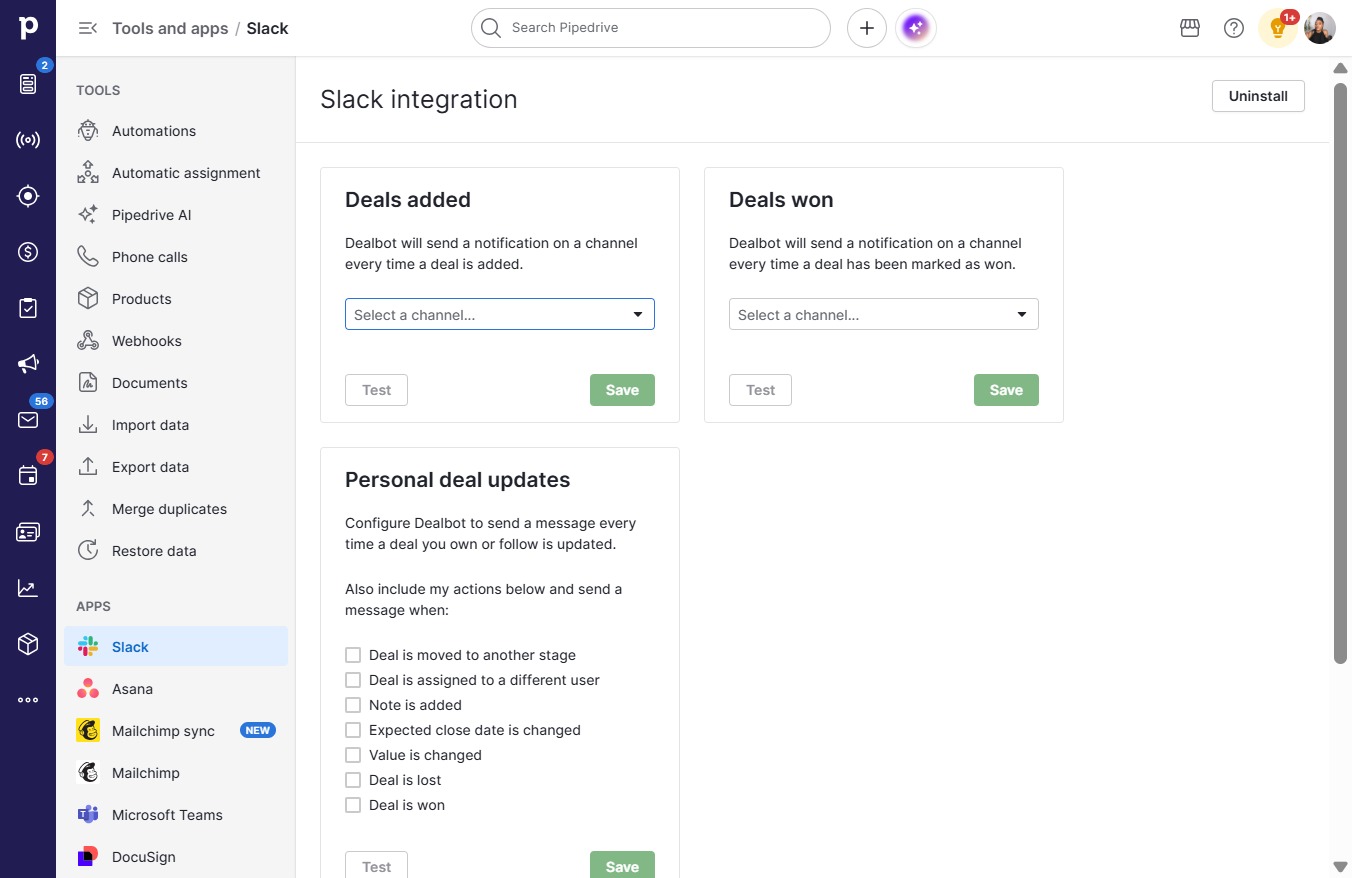Open the Deals won channel dropdown
This screenshot has height=878, width=1352.
click(x=884, y=314)
